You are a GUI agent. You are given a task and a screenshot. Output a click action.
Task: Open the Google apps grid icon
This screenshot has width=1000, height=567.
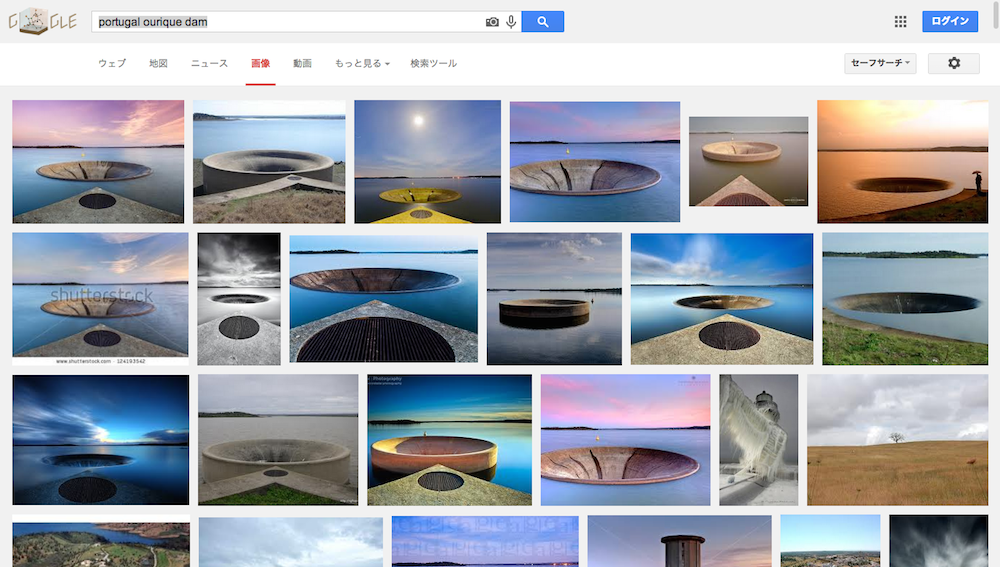click(900, 22)
